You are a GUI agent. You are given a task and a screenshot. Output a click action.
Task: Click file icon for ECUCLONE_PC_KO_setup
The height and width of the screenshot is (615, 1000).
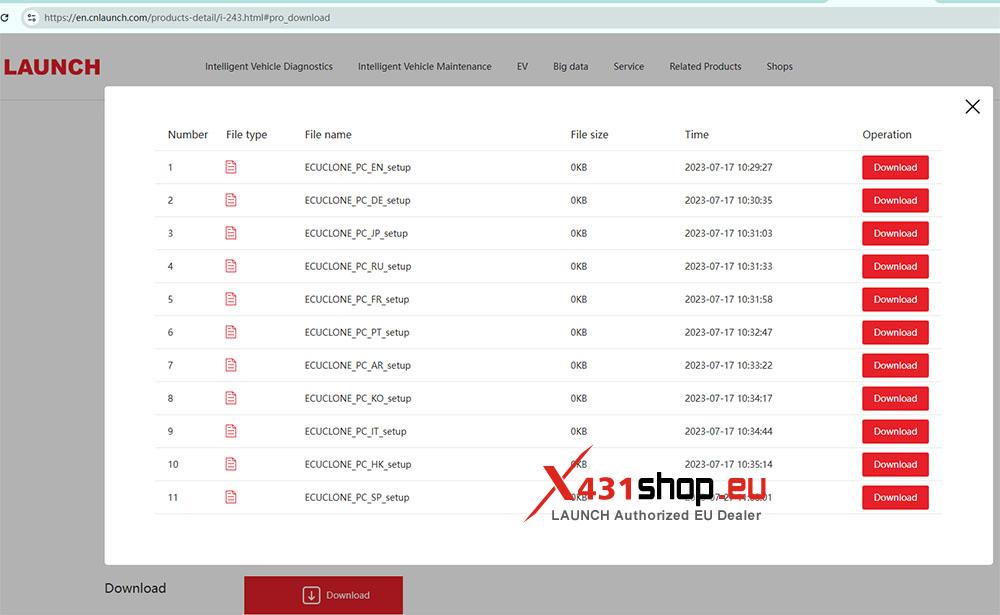(x=231, y=398)
